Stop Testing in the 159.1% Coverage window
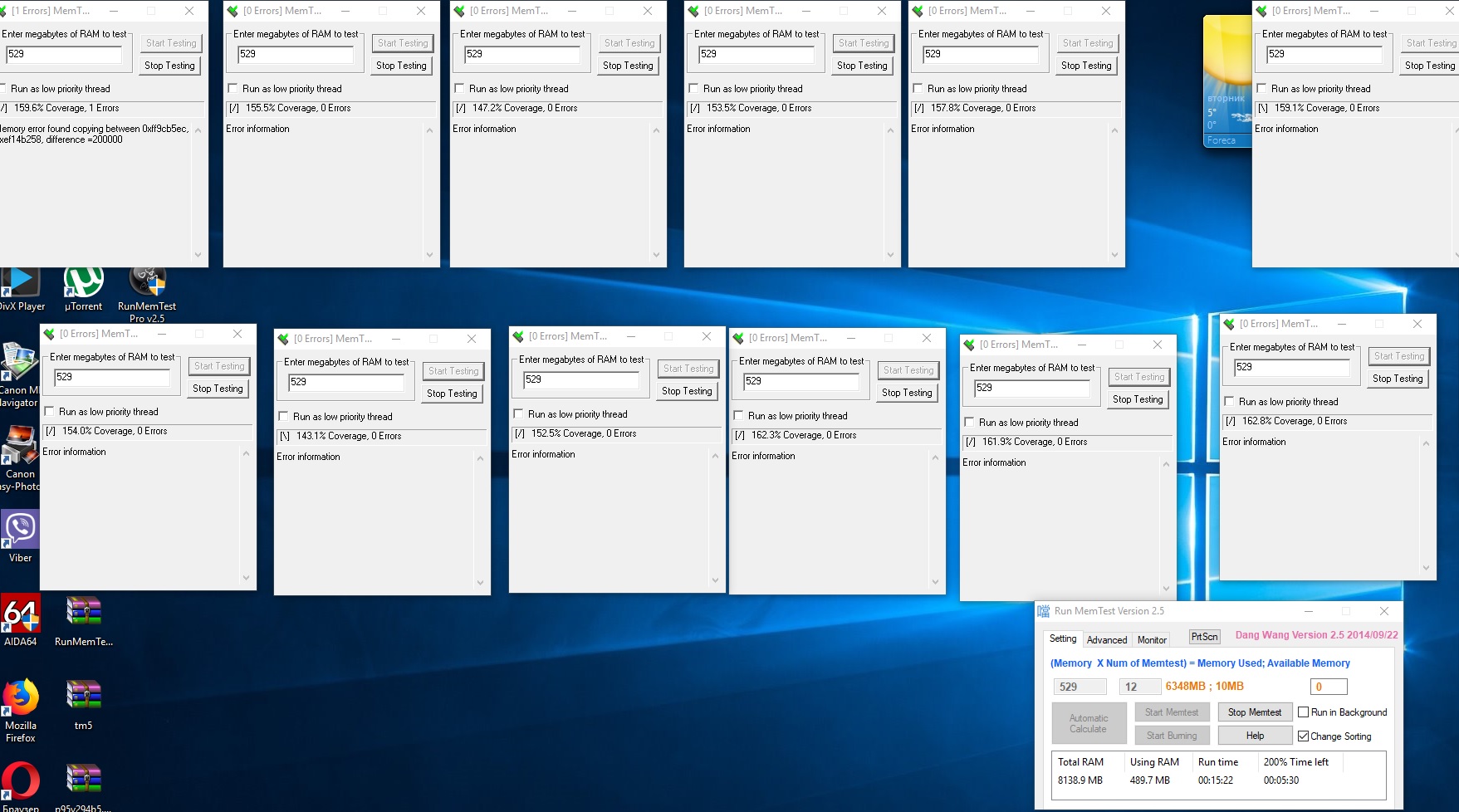This screenshot has height=812, width=1459. click(1429, 66)
